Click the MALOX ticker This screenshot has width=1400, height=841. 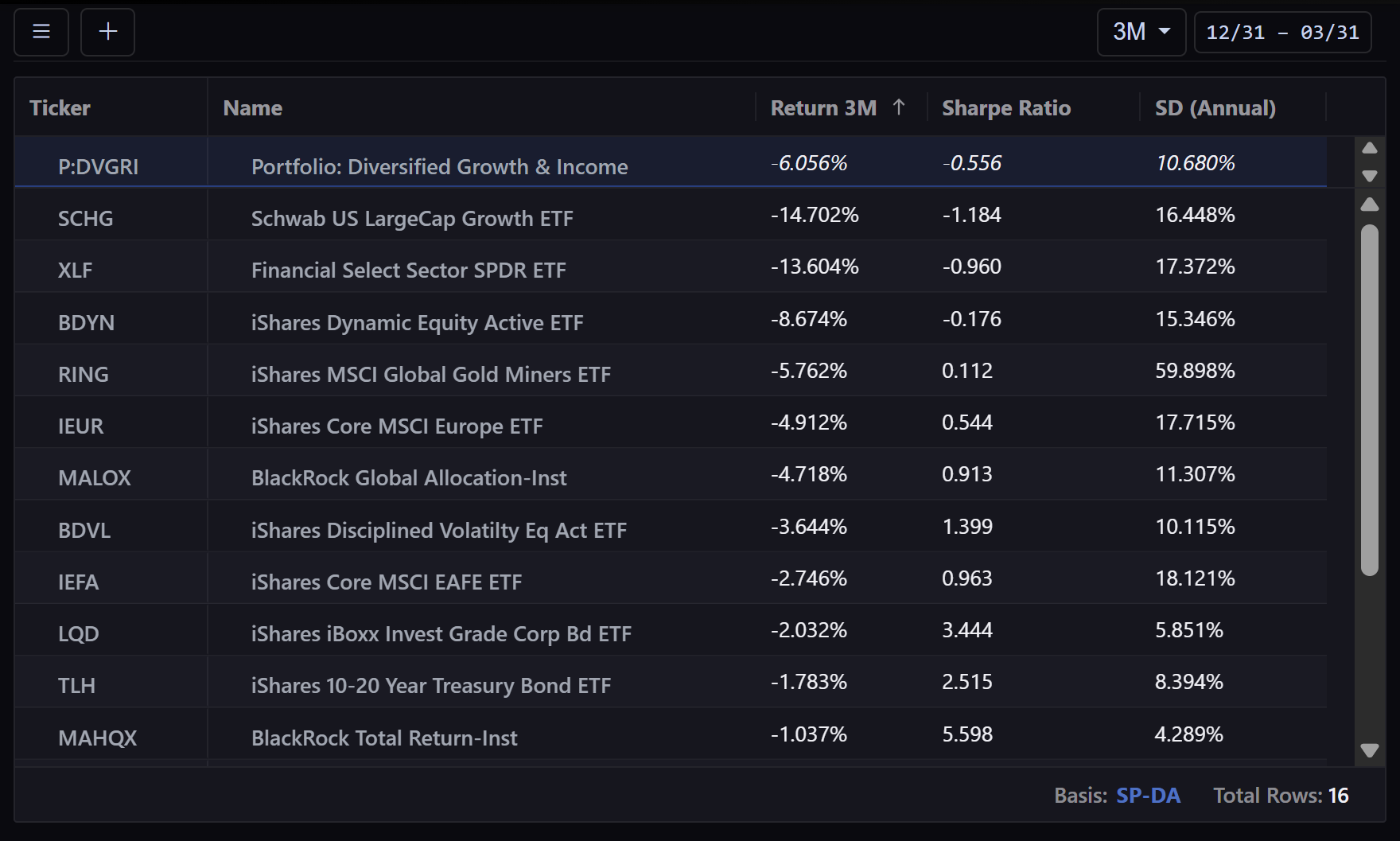click(95, 477)
